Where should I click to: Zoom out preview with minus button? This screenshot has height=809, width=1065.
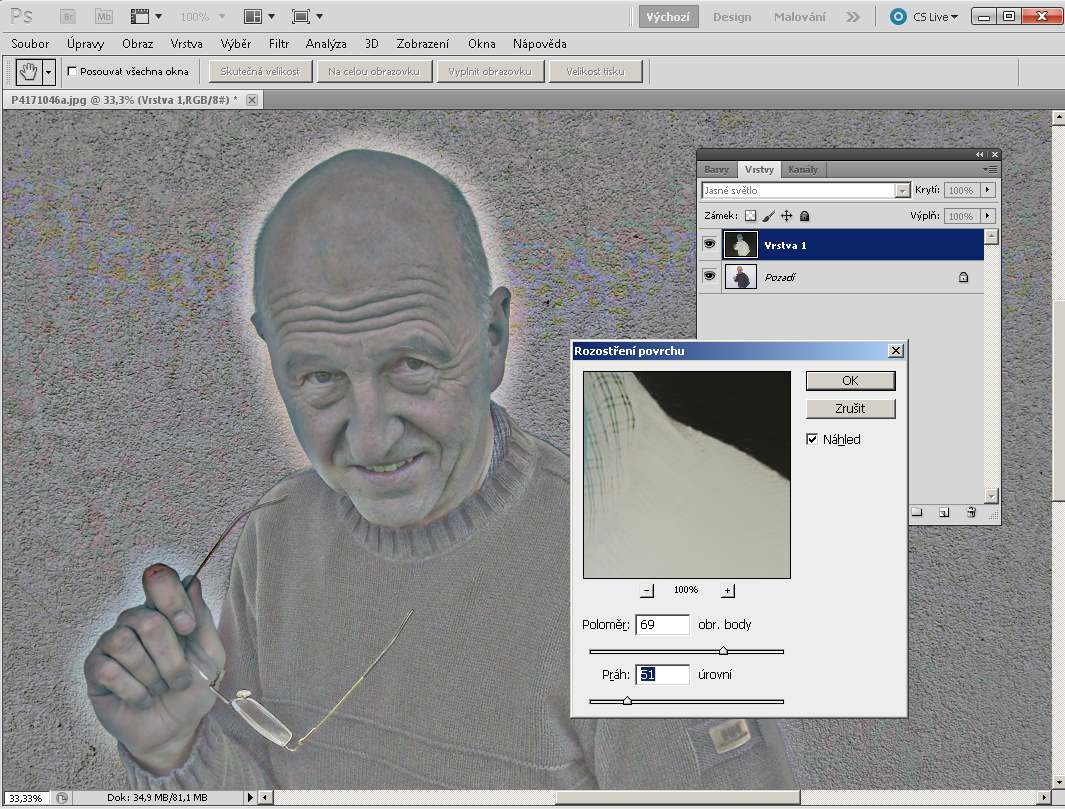(646, 590)
